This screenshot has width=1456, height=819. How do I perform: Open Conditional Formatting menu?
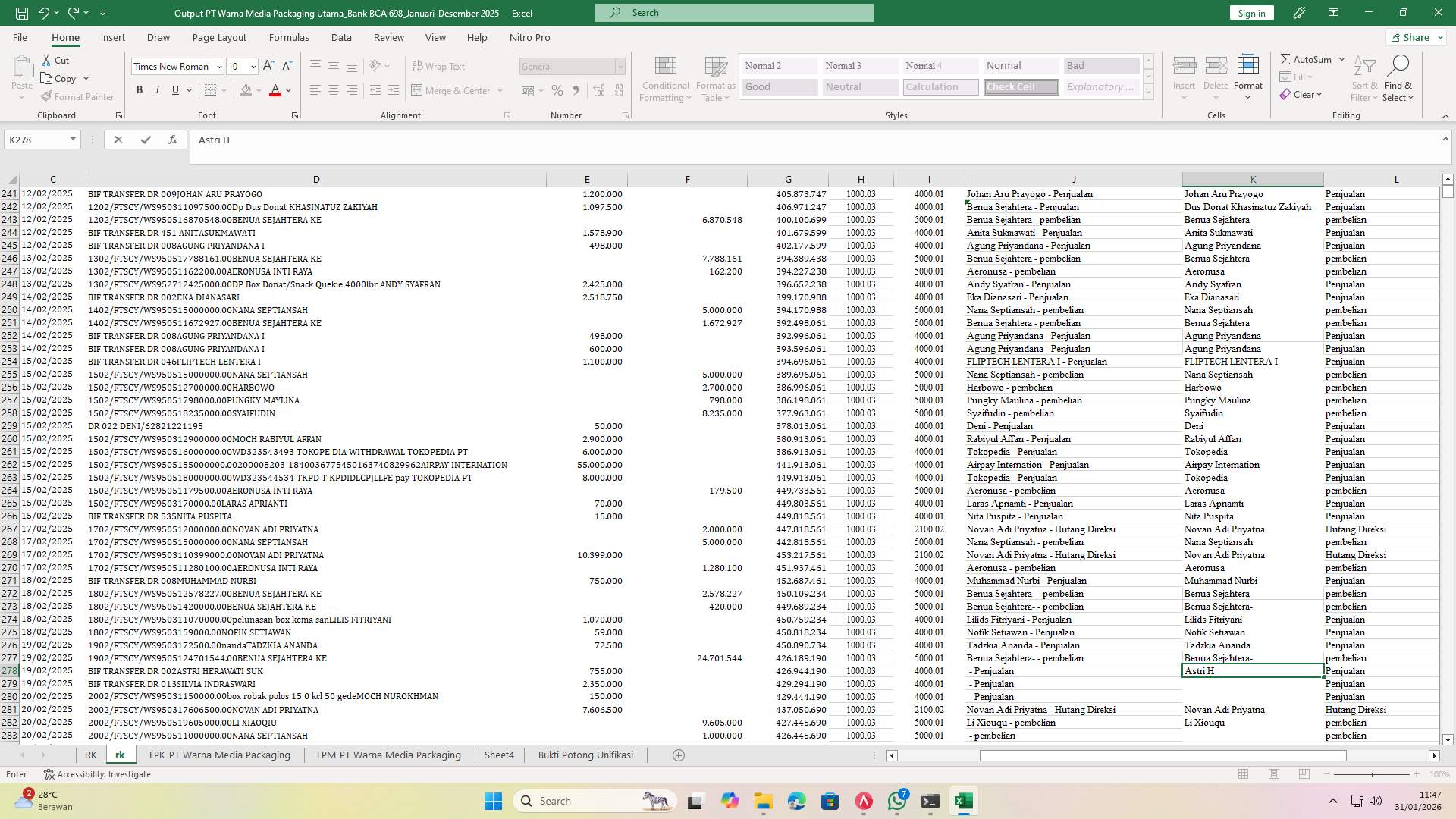pyautogui.click(x=665, y=78)
